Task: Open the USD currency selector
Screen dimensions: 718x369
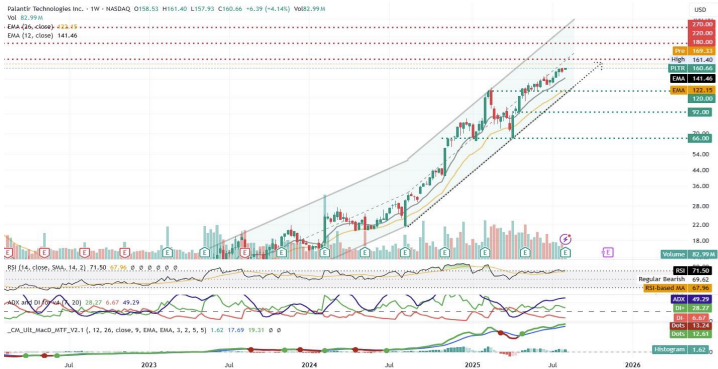Action: coord(700,10)
